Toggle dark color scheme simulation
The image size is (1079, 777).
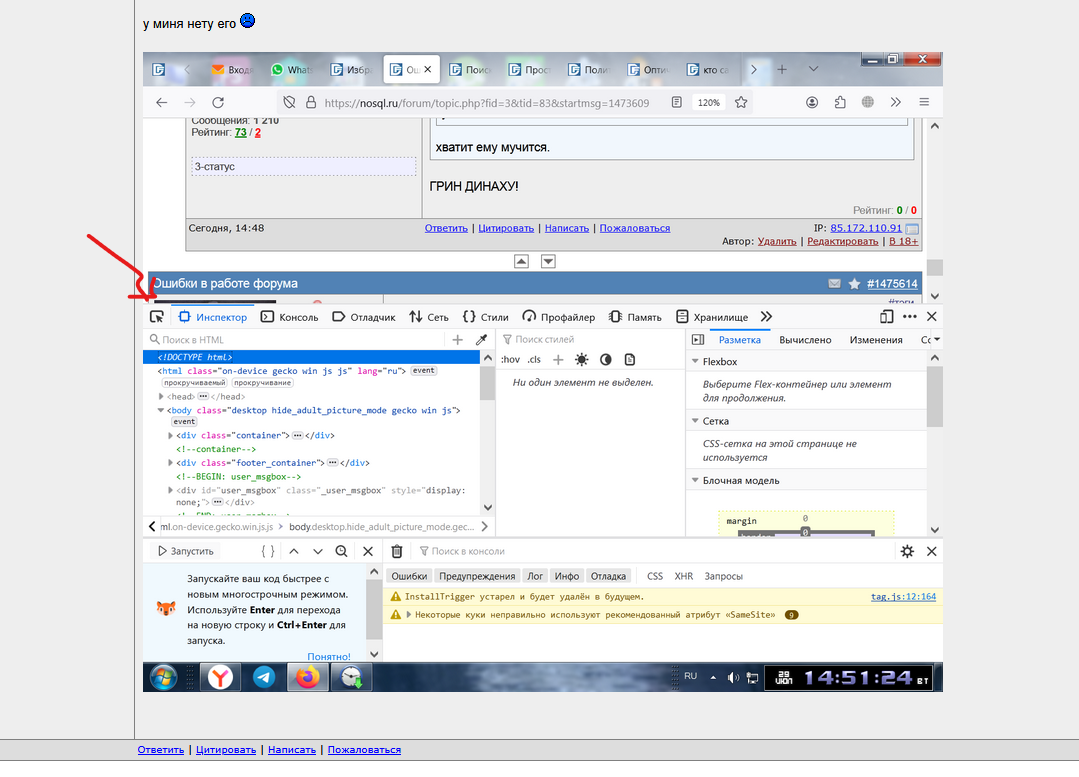pos(606,359)
